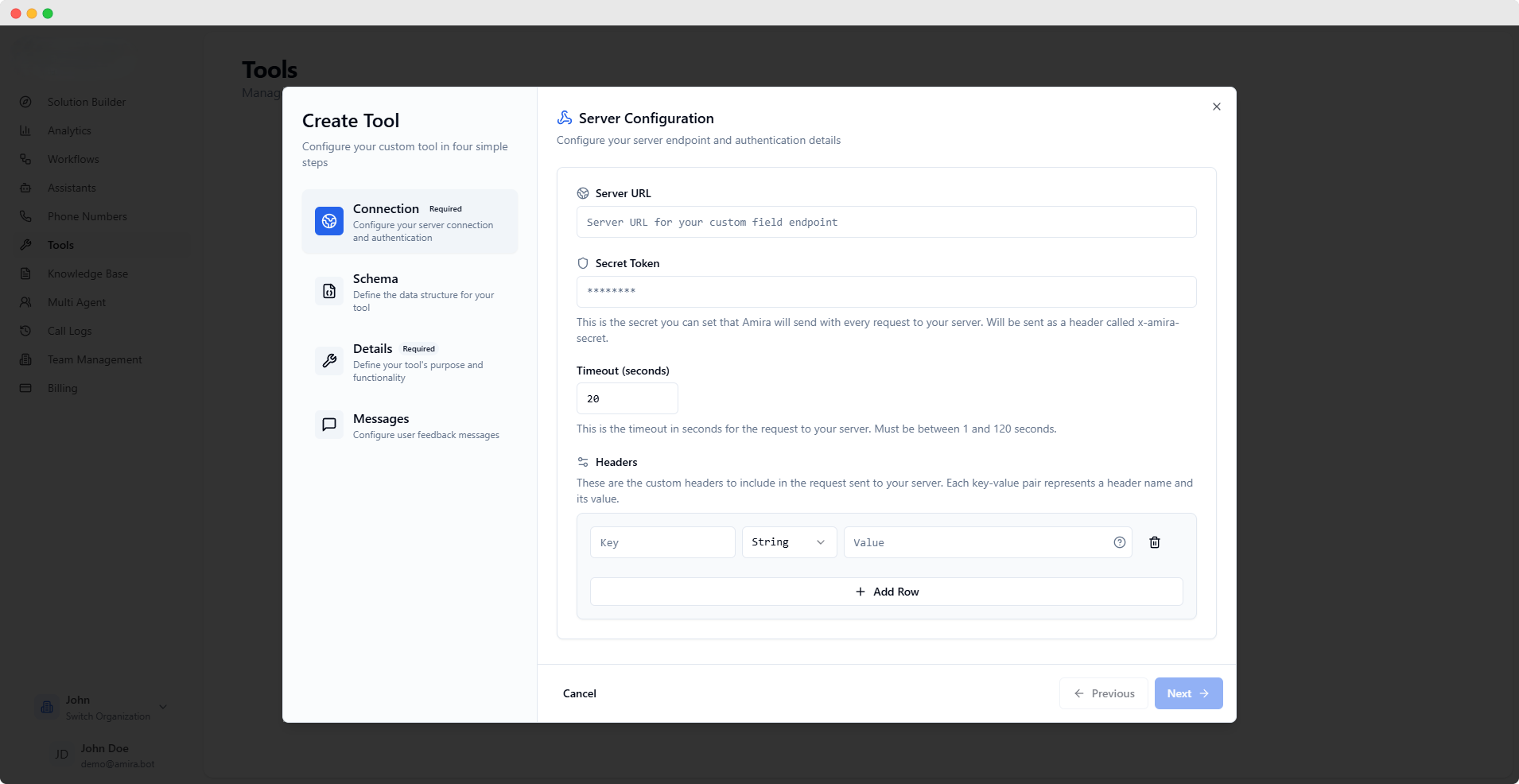Open the Knowledge Base sidebar item
The height and width of the screenshot is (784, 1519).
click(x=87, y=274)
